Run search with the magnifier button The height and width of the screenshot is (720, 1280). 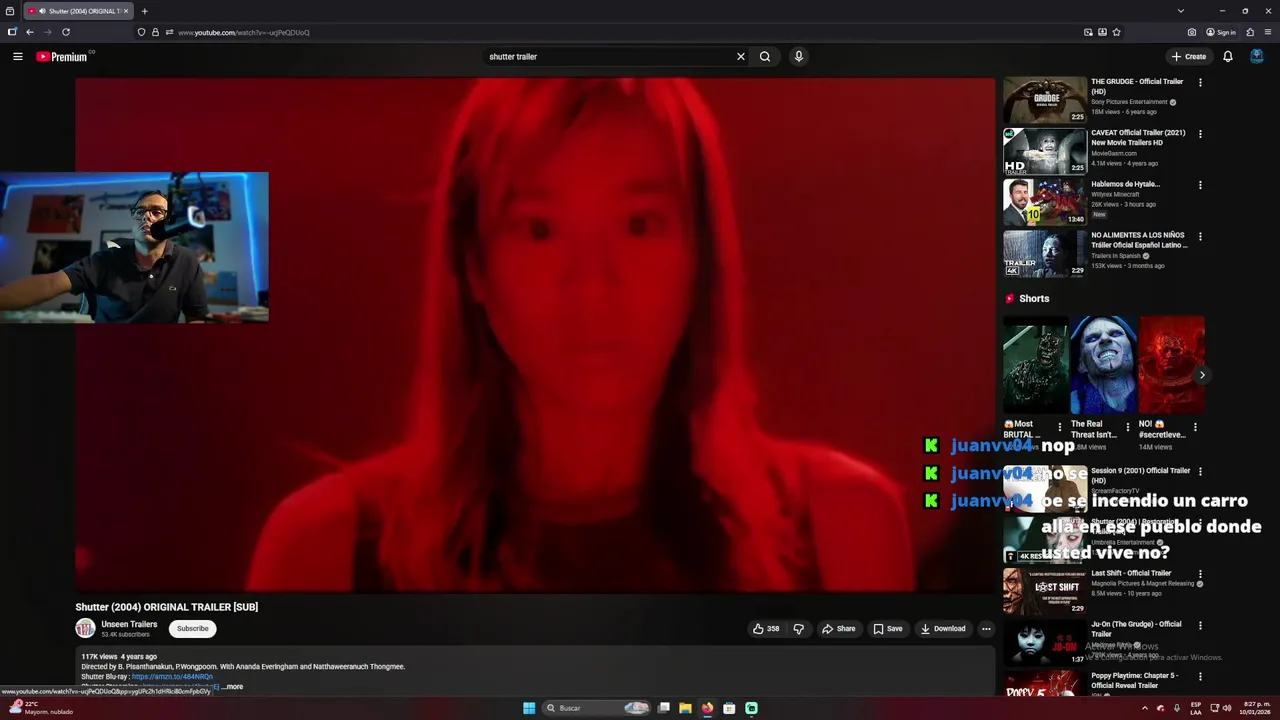point(765,57)
